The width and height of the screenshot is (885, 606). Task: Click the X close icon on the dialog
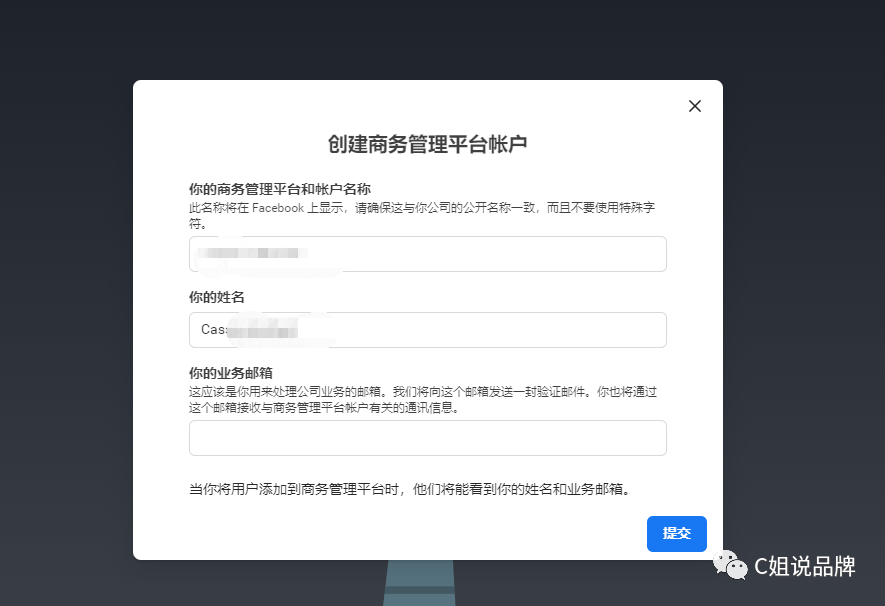pyautogui.click(x=694, y=105)
